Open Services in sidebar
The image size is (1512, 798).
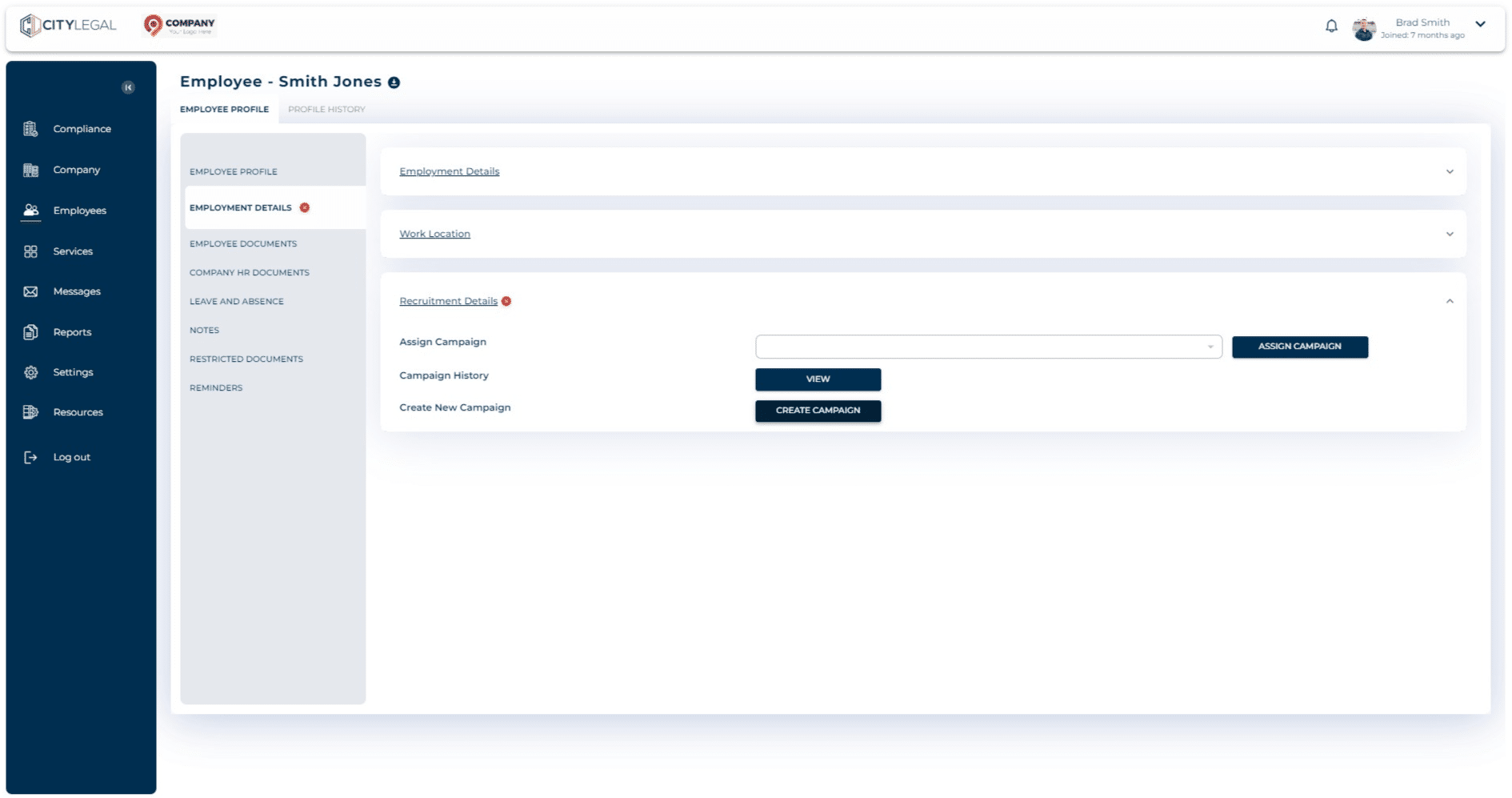click(73, 251)
